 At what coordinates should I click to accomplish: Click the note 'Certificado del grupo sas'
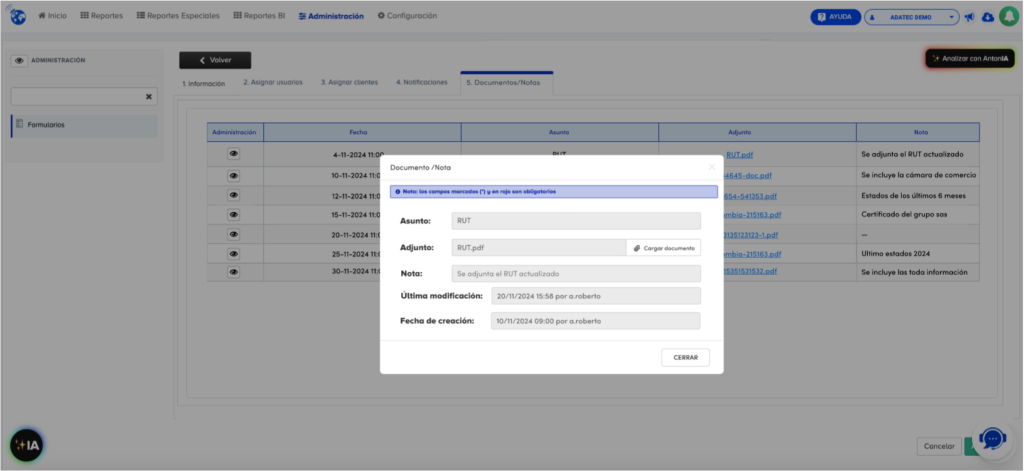click(x=904, y=214)
